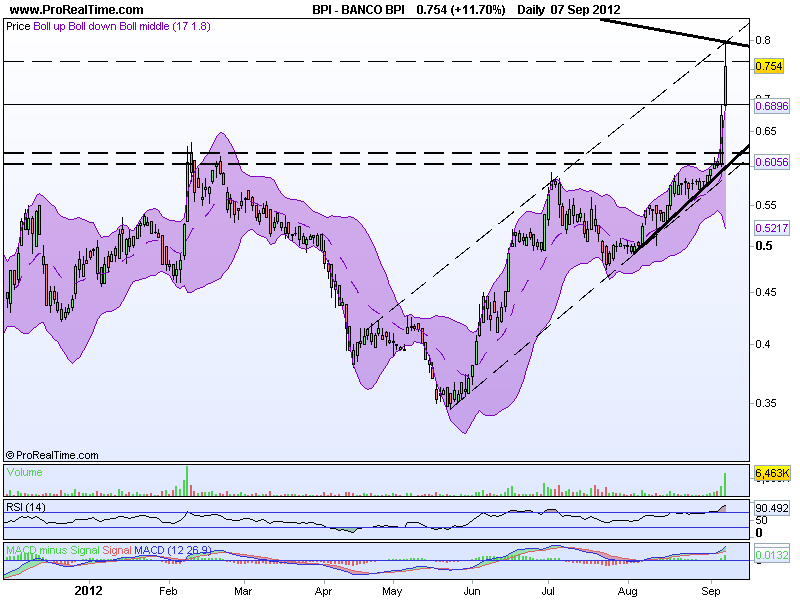Click the Daily 07 Sep 2012 label
Image resolution: width=800 pixels, height=600 pixels.
[x=568, y=9]
